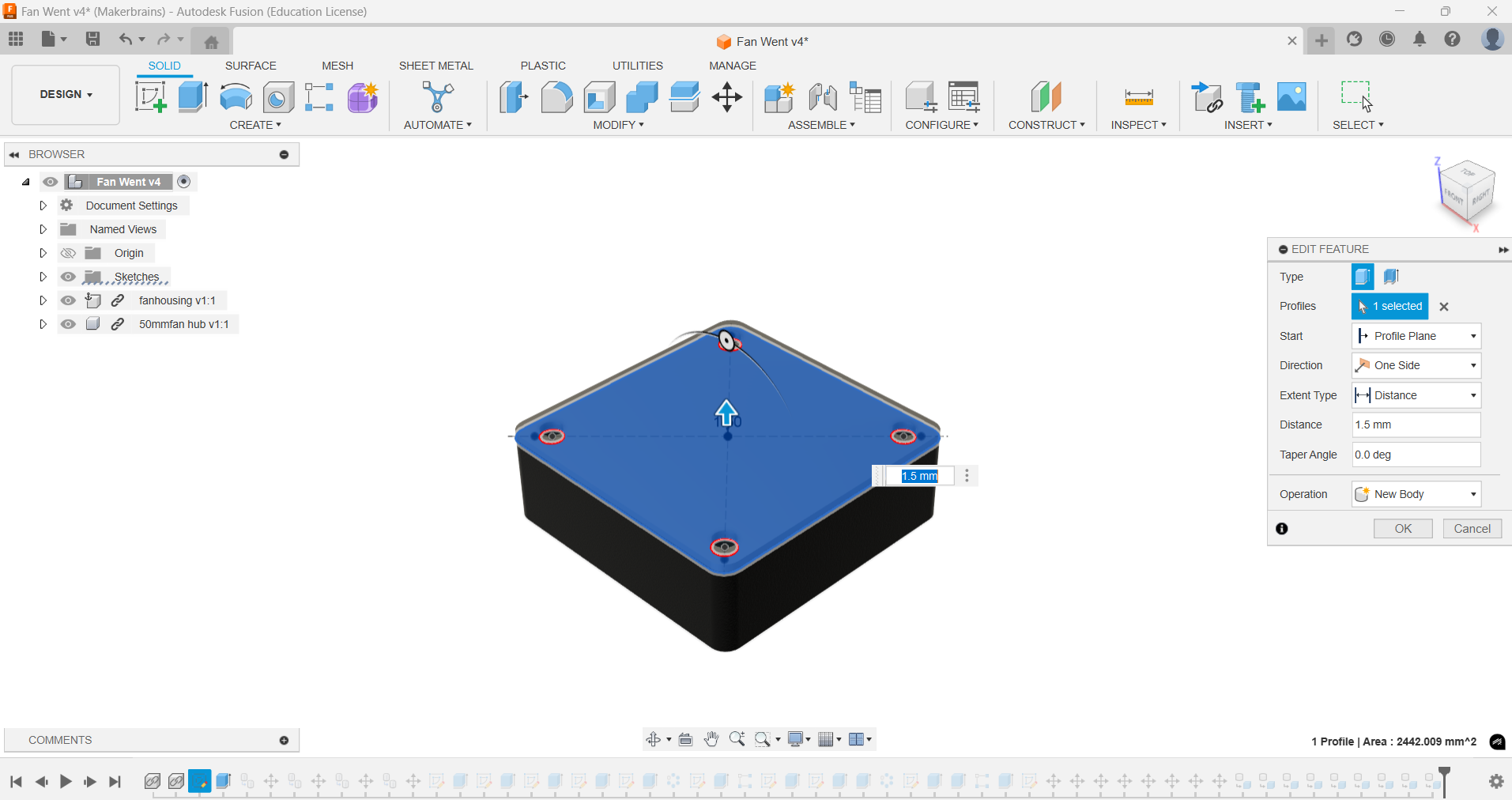Create a New Component
This screenshot has height=800, width=1512.
(779, 96)
